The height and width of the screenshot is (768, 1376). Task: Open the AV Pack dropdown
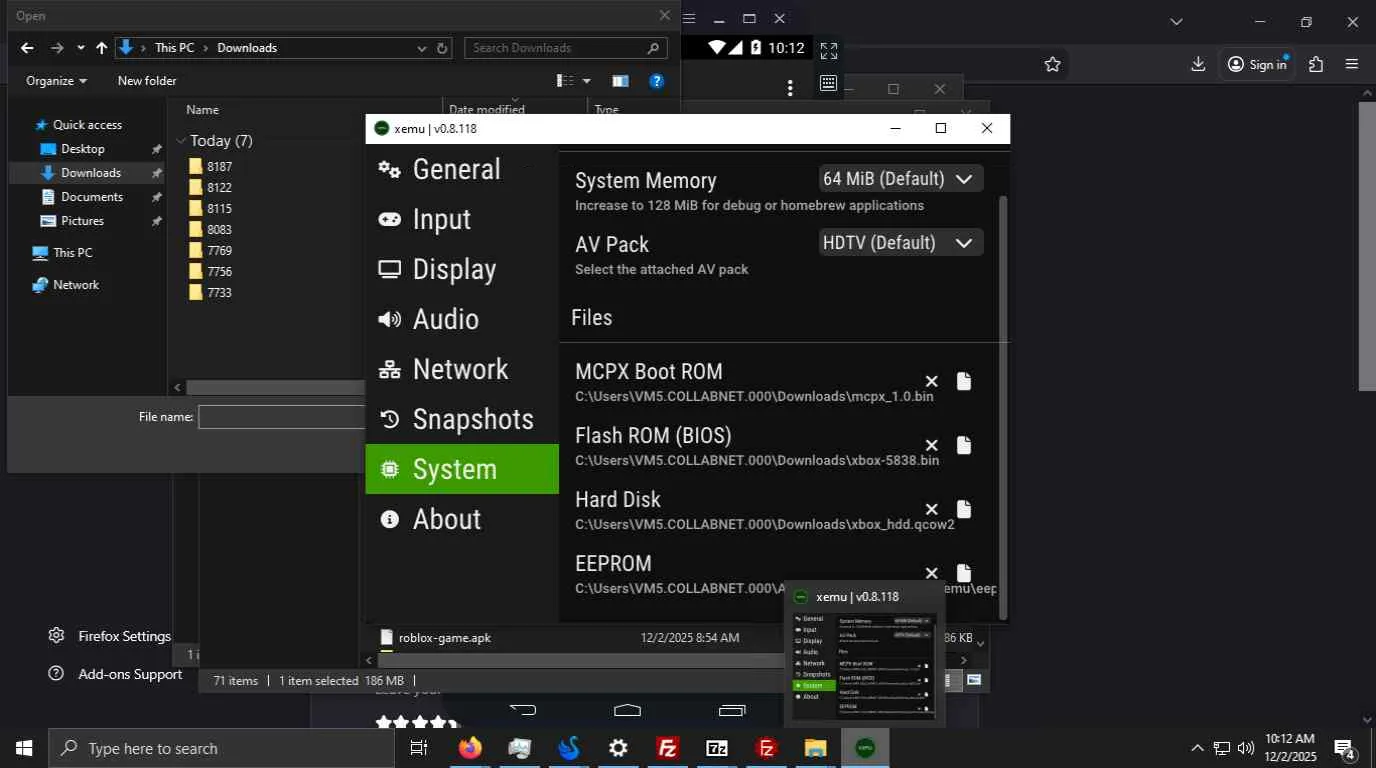900,243
